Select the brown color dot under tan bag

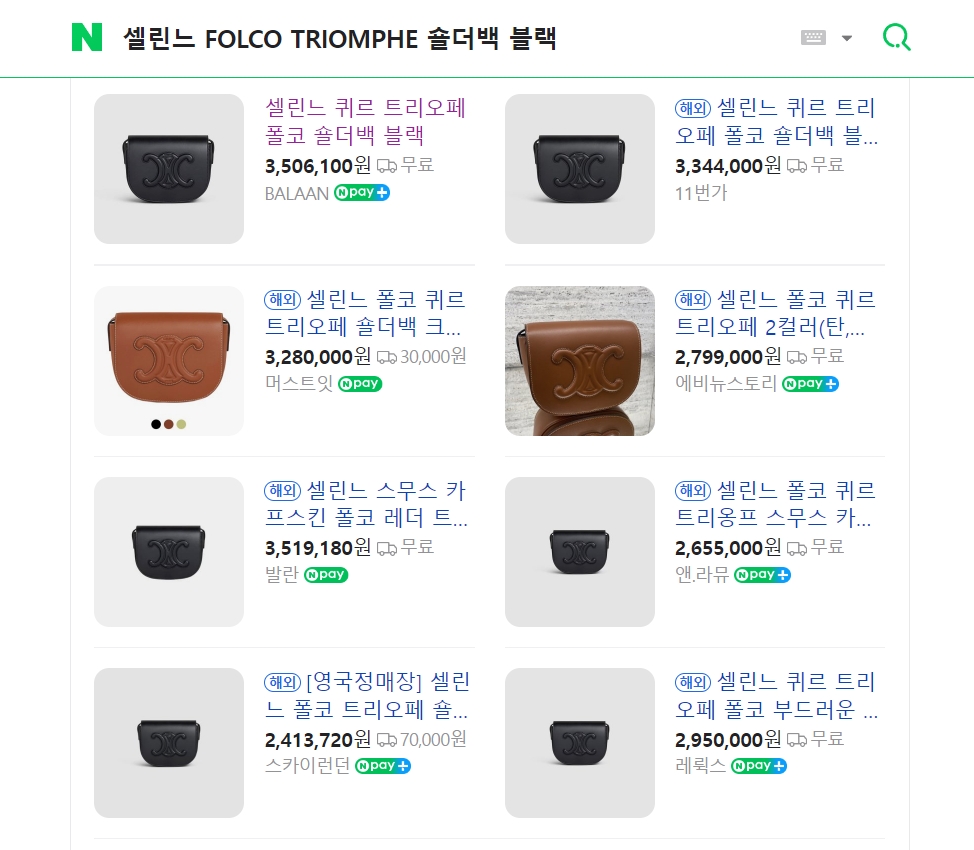tap(169, 424)
